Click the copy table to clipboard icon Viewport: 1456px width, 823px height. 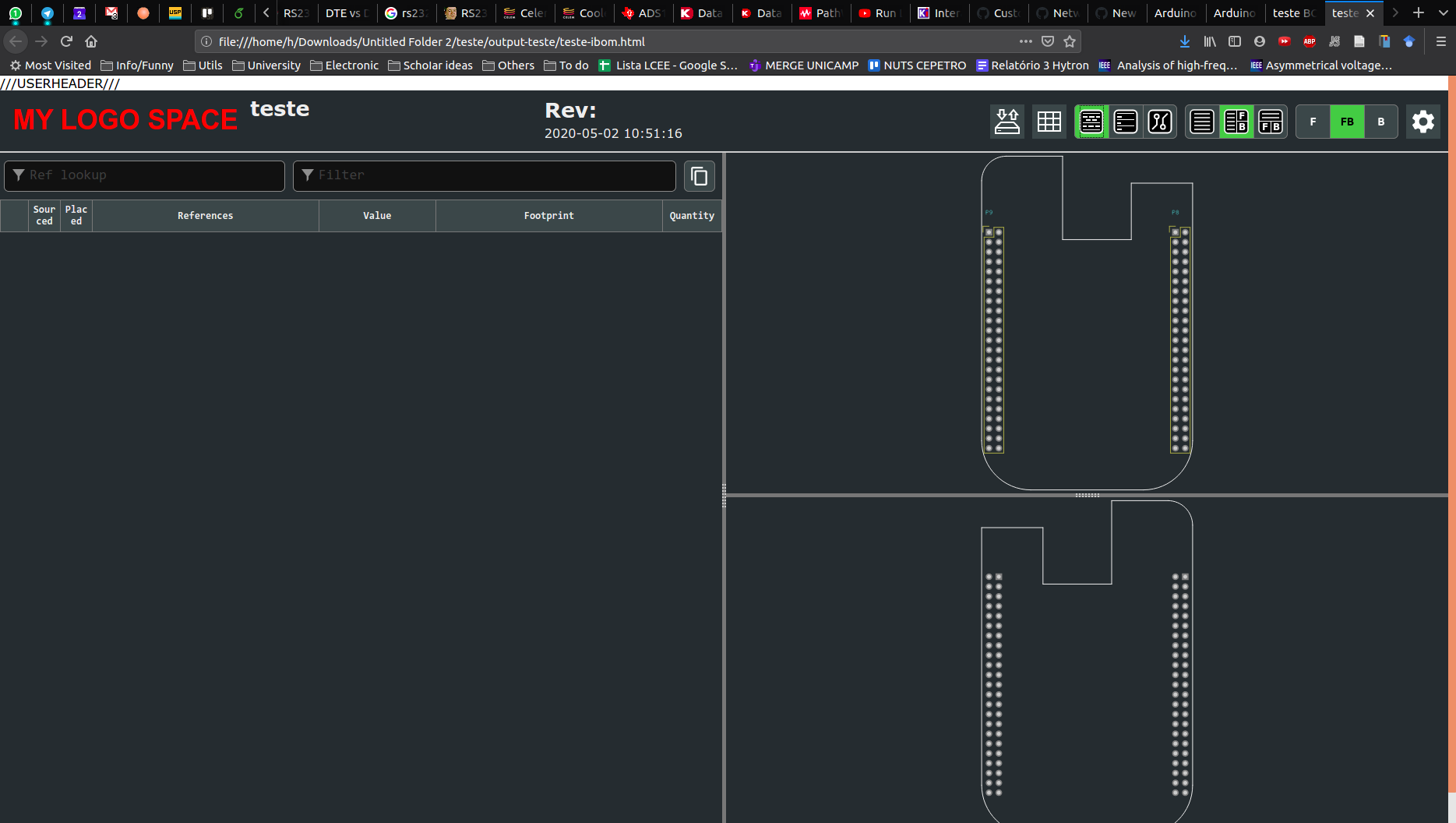click(x=699, y=176)
